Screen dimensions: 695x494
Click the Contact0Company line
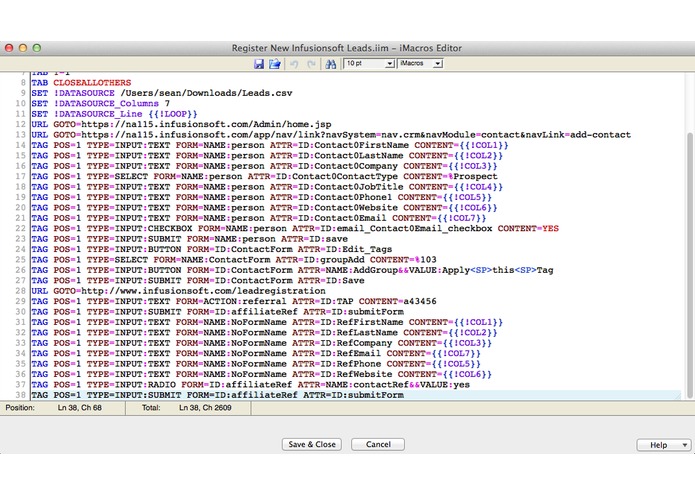tap(264, 166)
